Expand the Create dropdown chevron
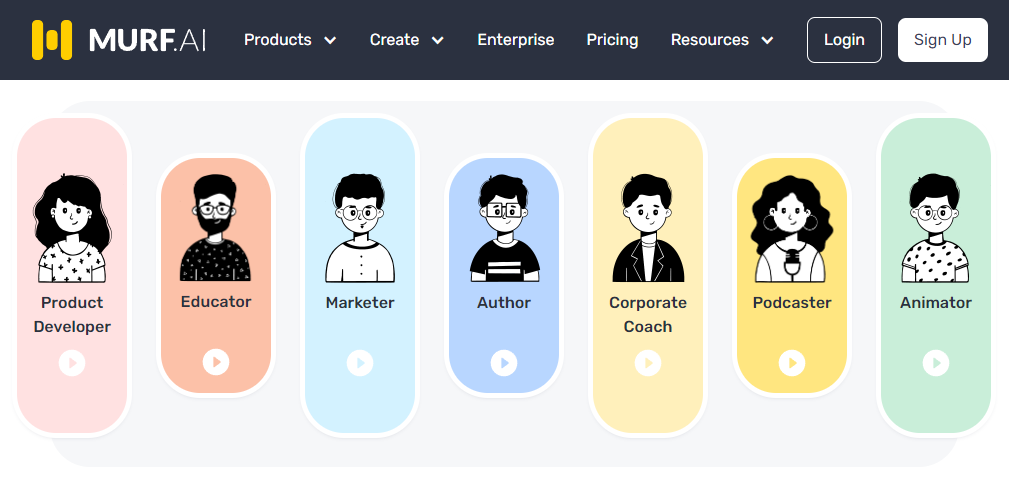Image resolution: width=1009 pixels, height=487 pixels. point(438,41)
